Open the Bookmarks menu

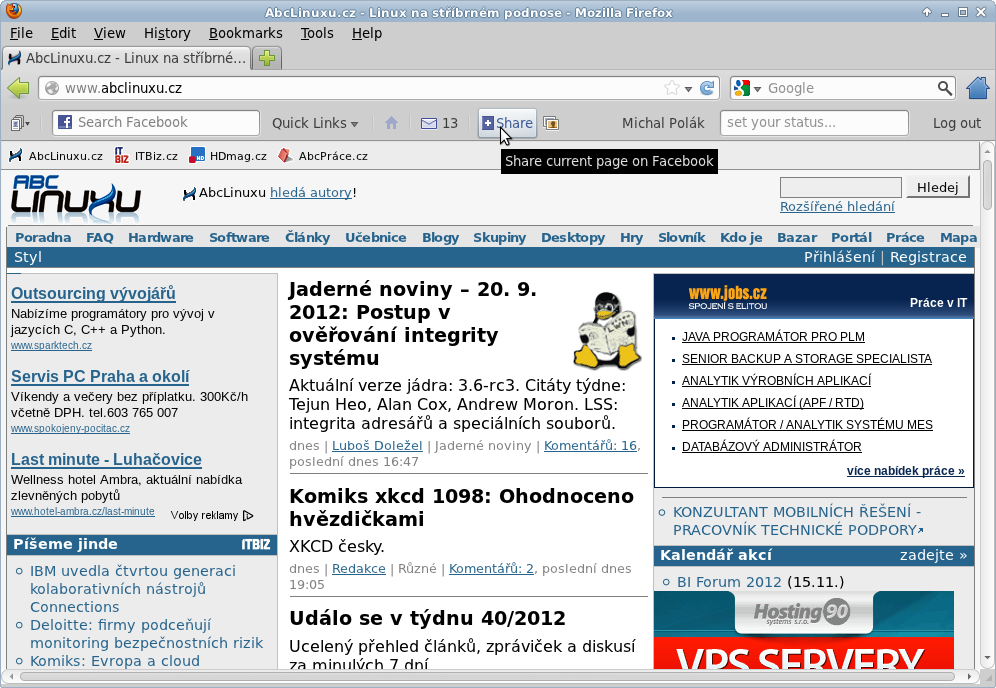[x=246, y=33]
